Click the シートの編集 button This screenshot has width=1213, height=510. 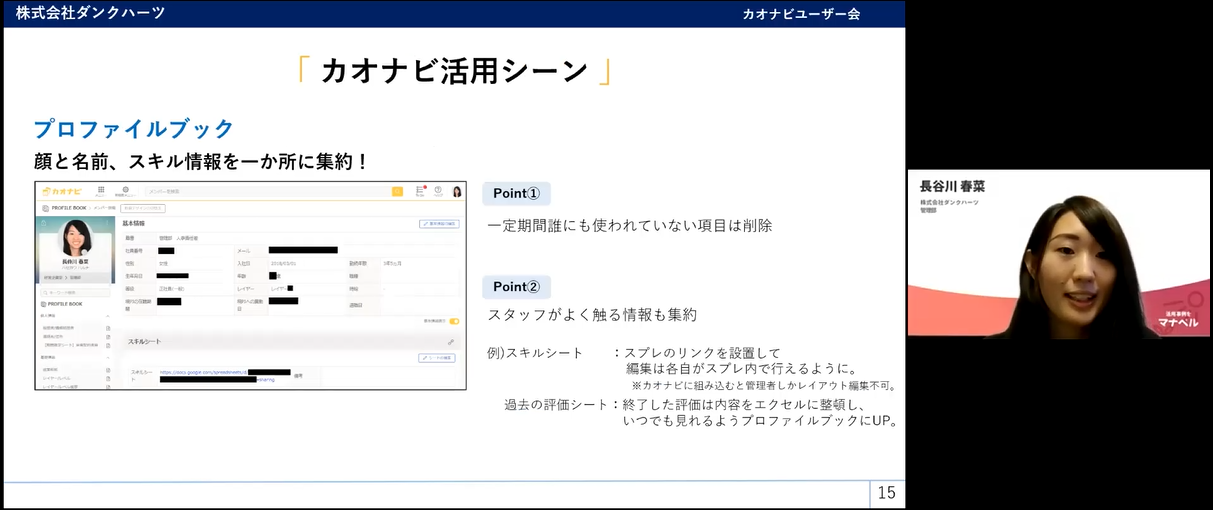(x=437, y=357)
